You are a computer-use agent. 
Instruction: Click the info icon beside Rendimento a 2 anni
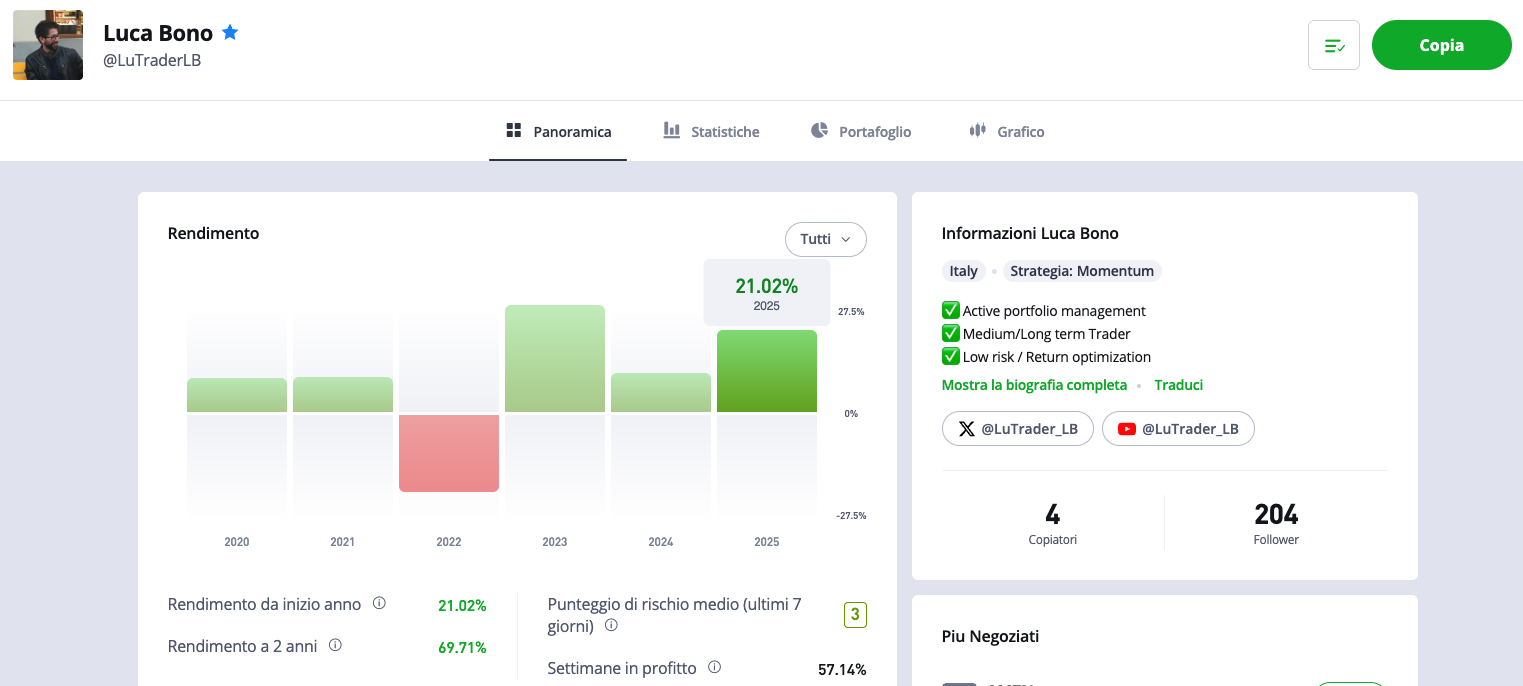tap(336, 646)
